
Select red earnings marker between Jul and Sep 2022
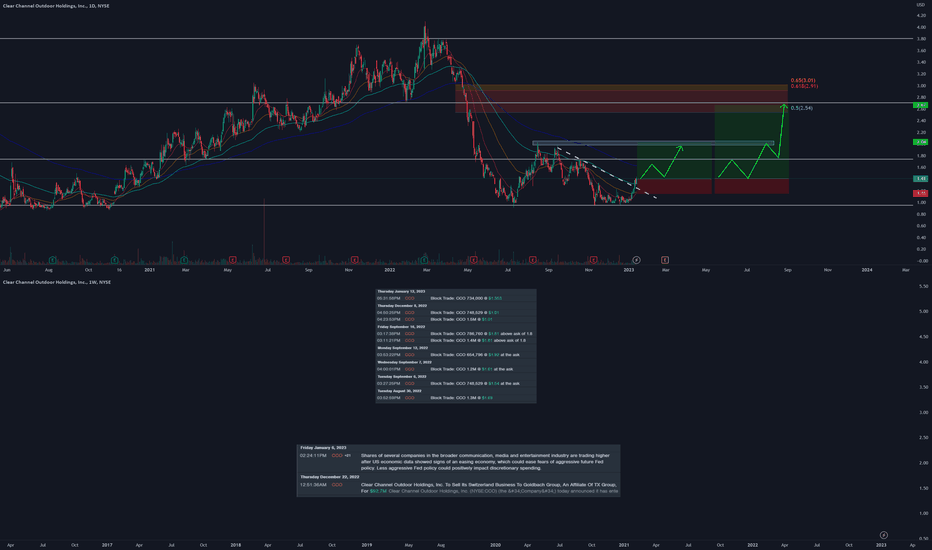click(533, 260)
